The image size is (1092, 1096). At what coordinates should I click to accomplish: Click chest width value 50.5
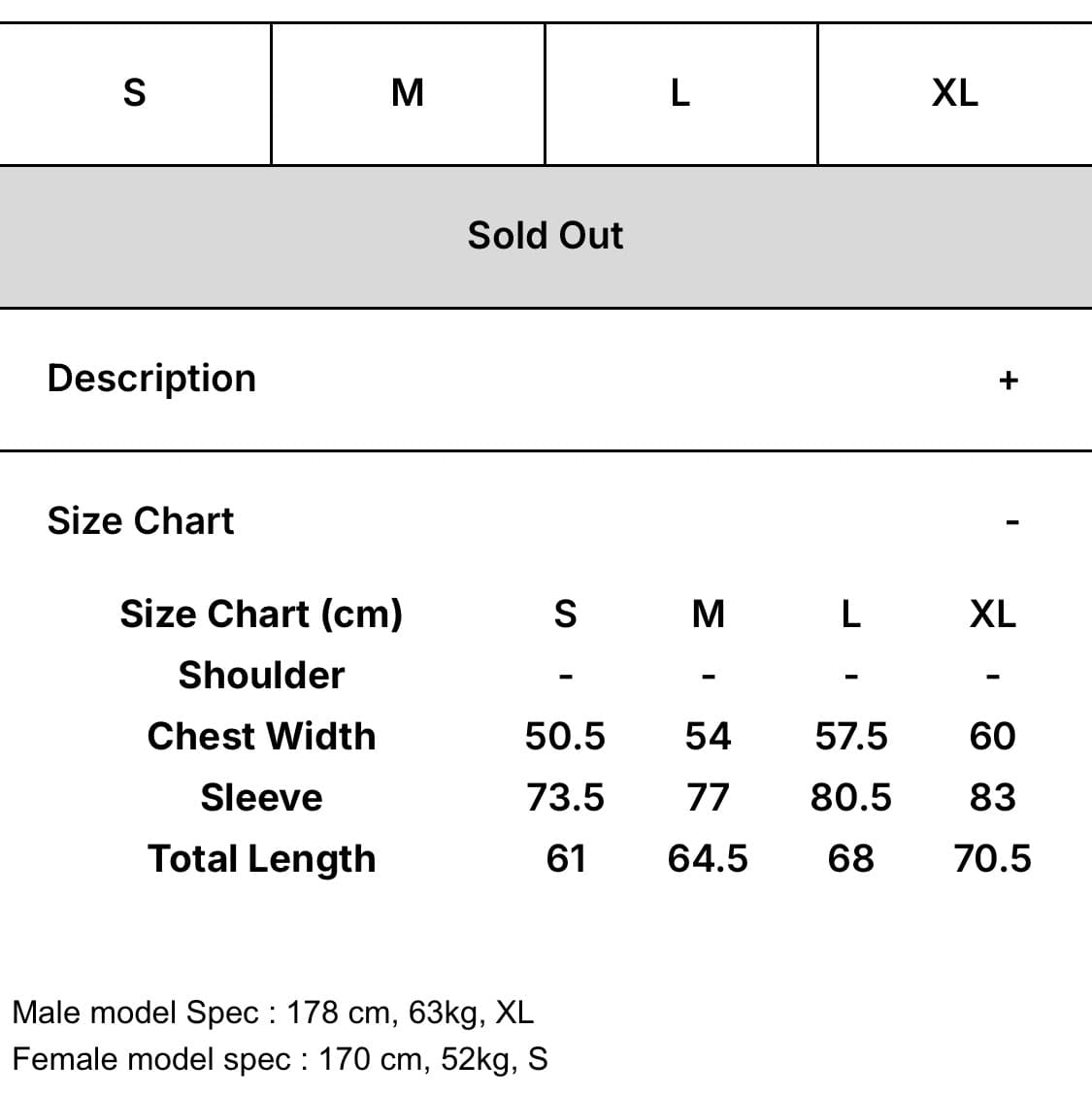pyautogui.click(x=565, y=736)
